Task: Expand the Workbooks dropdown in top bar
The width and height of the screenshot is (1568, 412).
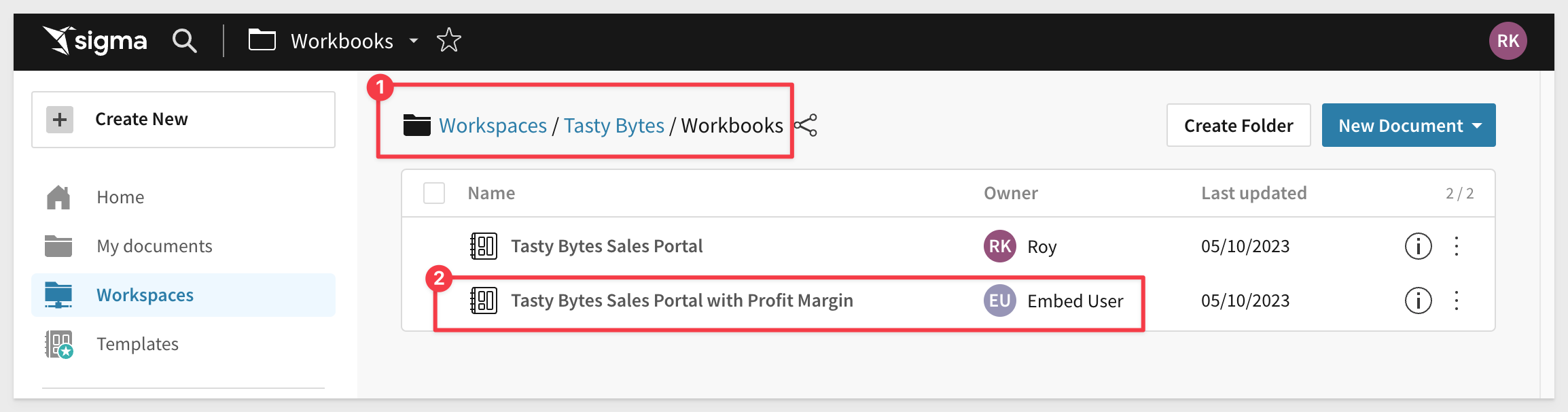Action: tap(413, 41)
